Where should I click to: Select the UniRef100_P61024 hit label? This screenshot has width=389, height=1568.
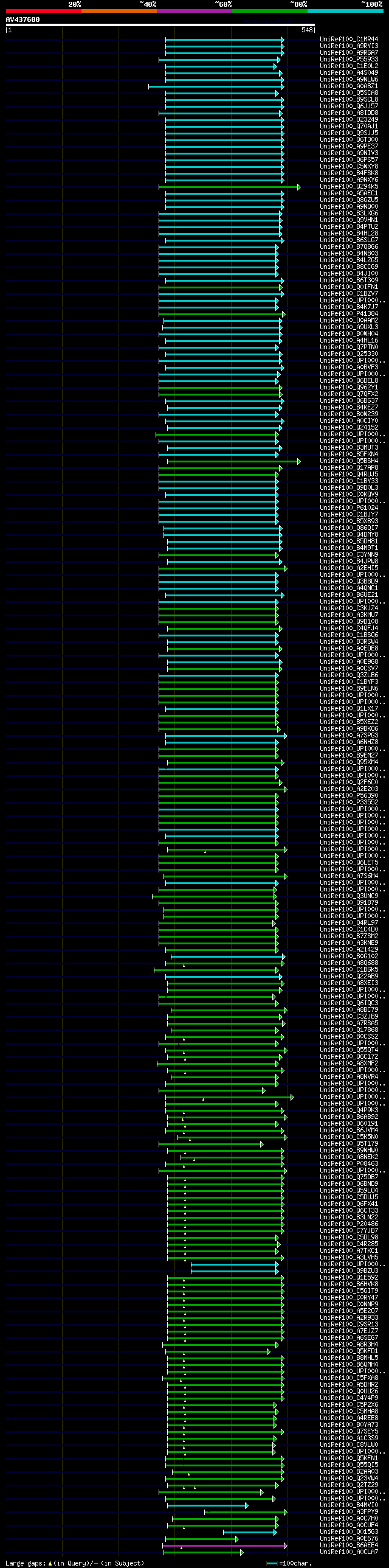pyautogui.click(x=349, y=508)
